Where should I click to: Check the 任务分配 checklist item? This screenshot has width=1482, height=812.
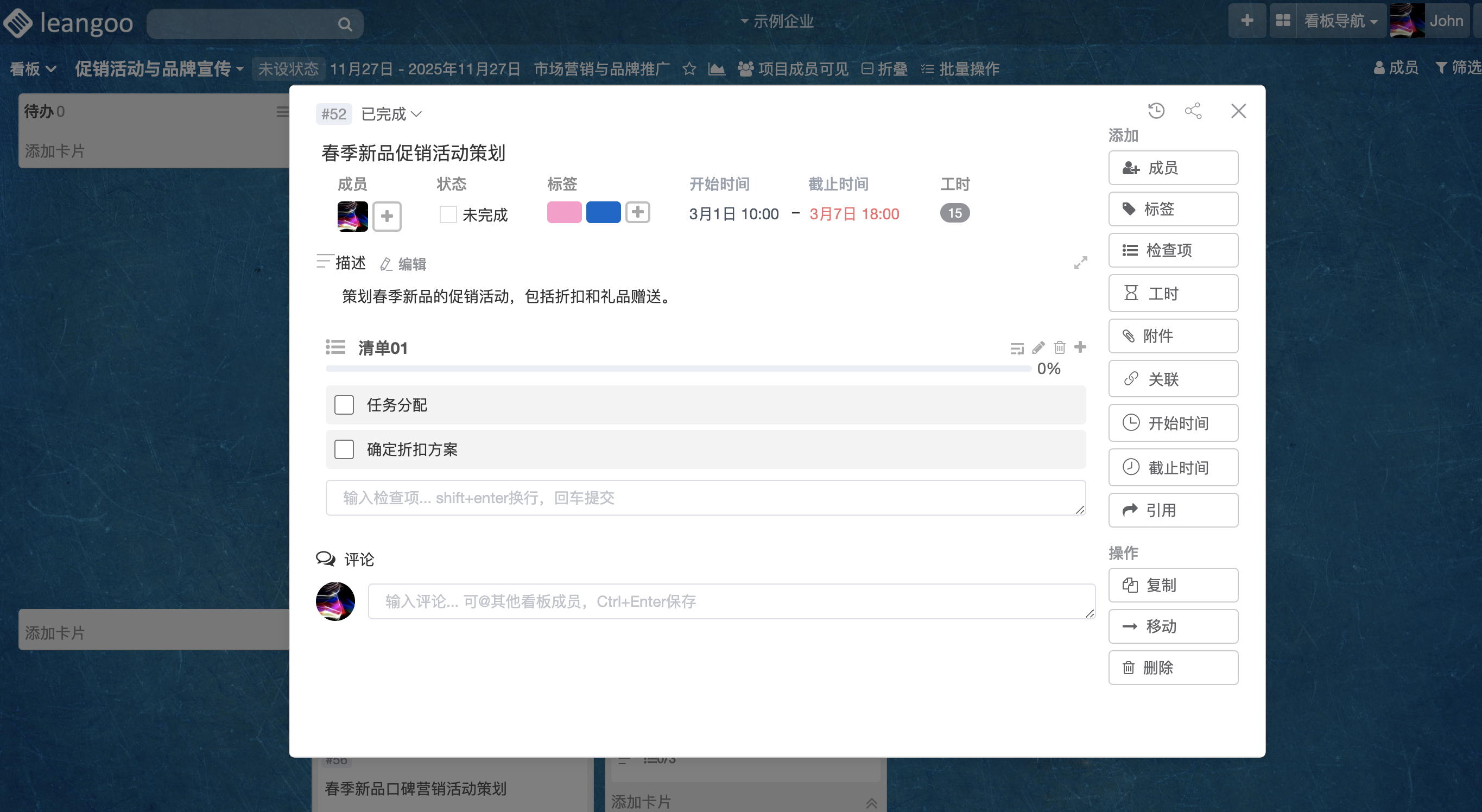[x=344, y=405]
